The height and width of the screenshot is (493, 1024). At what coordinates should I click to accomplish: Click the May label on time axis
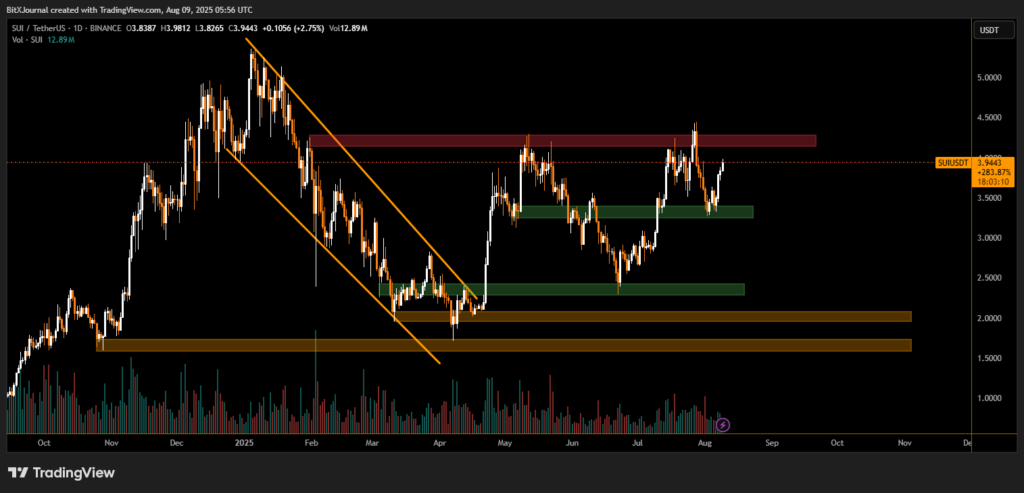[x=504, y=441]
